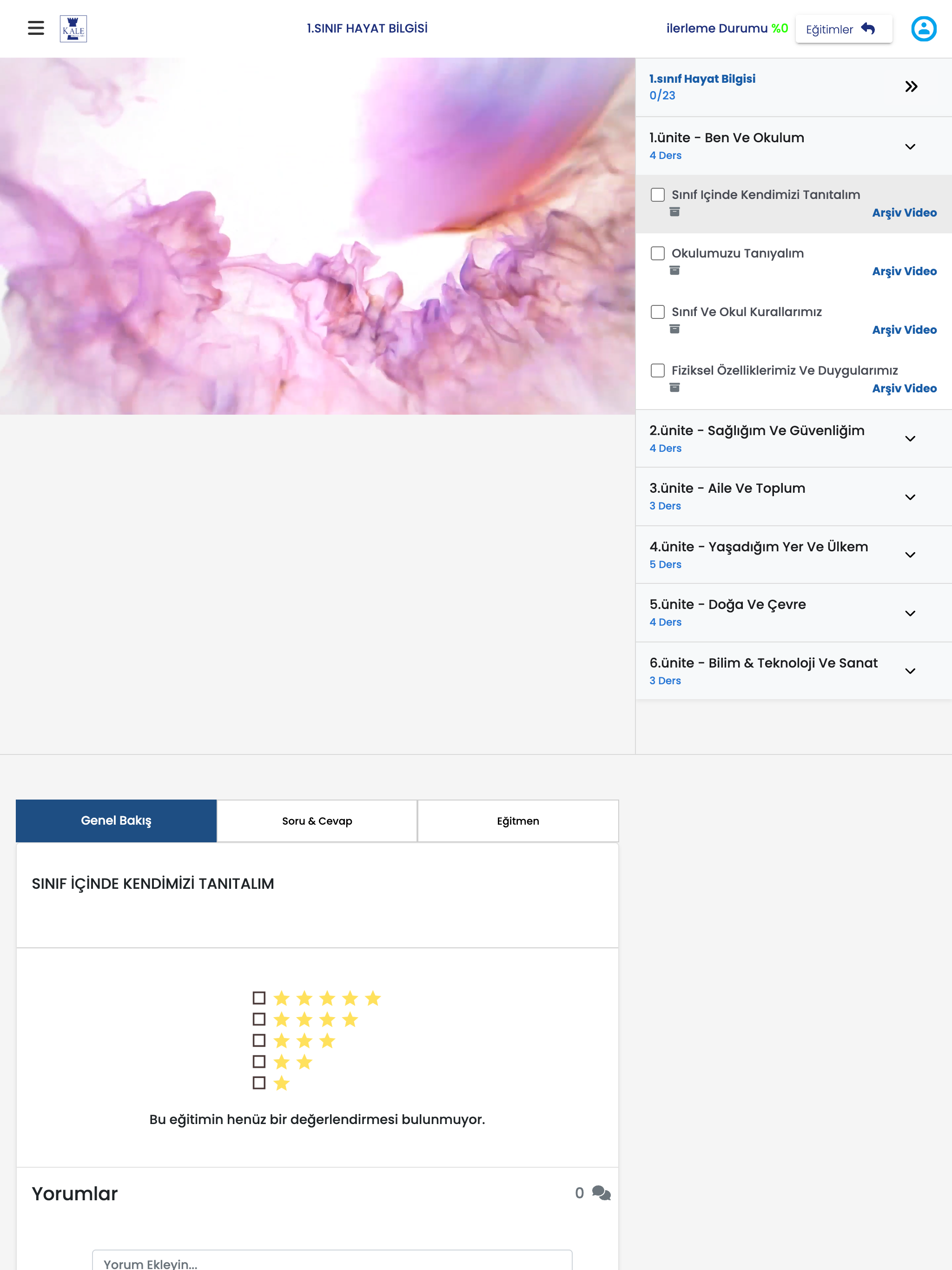952x1270 pixels.
Task: Click the Yorumlar heading
Action: pyautogui.click(x=75, y=1194)
